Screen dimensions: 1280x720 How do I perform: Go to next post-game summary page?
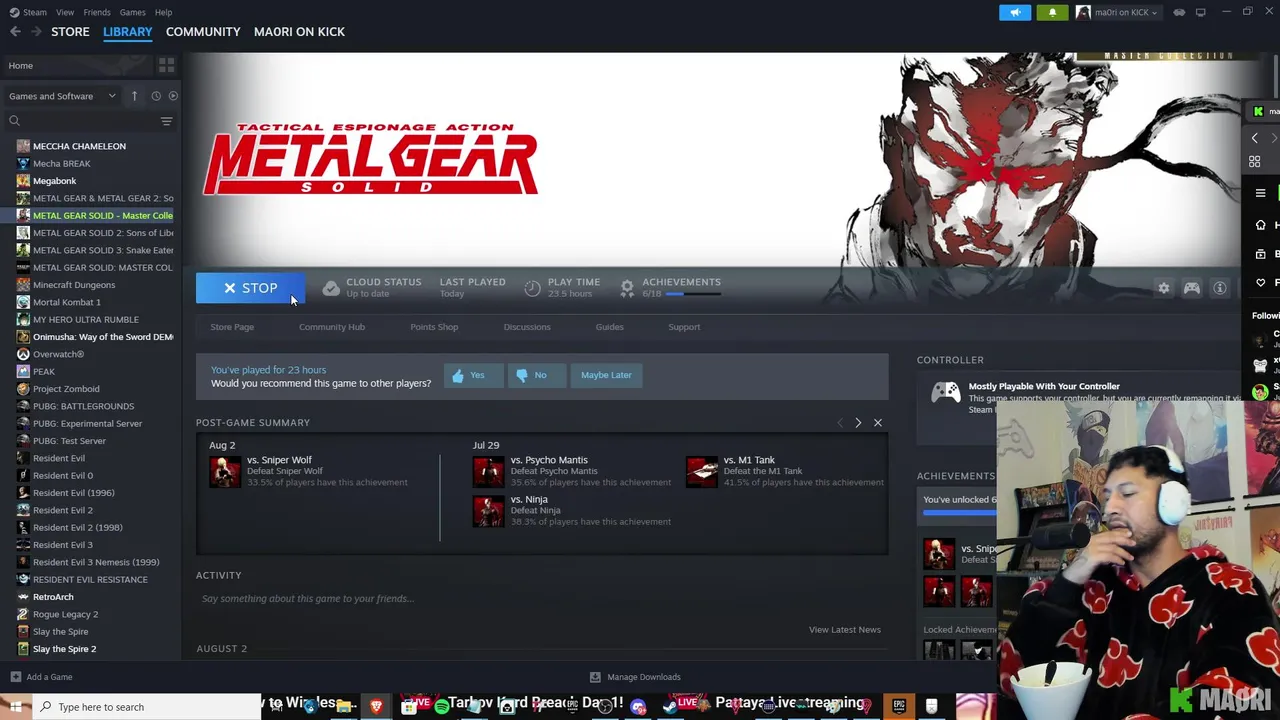pos(858,423)
